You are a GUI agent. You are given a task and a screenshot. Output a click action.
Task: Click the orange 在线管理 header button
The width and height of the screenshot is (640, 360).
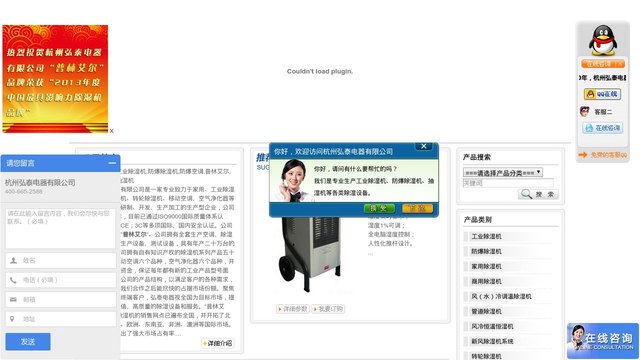coord(603,64)
